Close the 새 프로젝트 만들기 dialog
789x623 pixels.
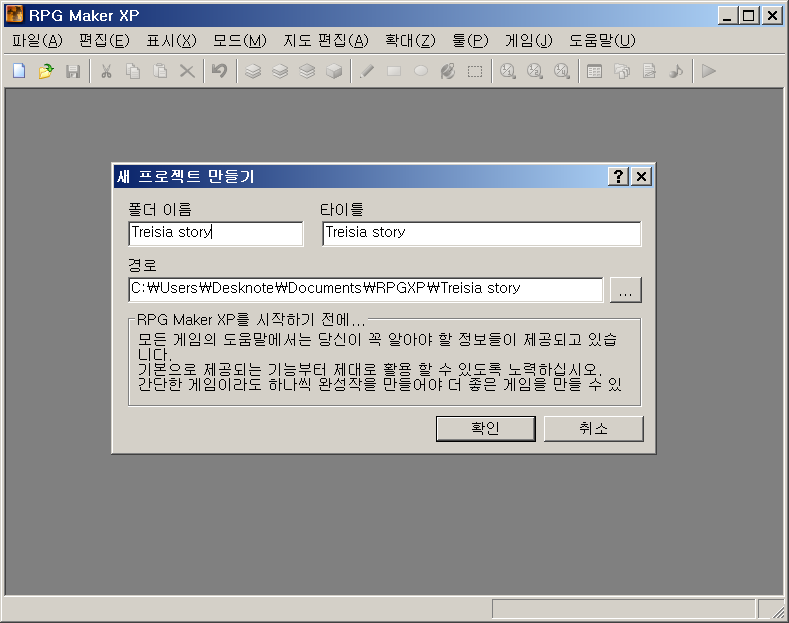642,177
